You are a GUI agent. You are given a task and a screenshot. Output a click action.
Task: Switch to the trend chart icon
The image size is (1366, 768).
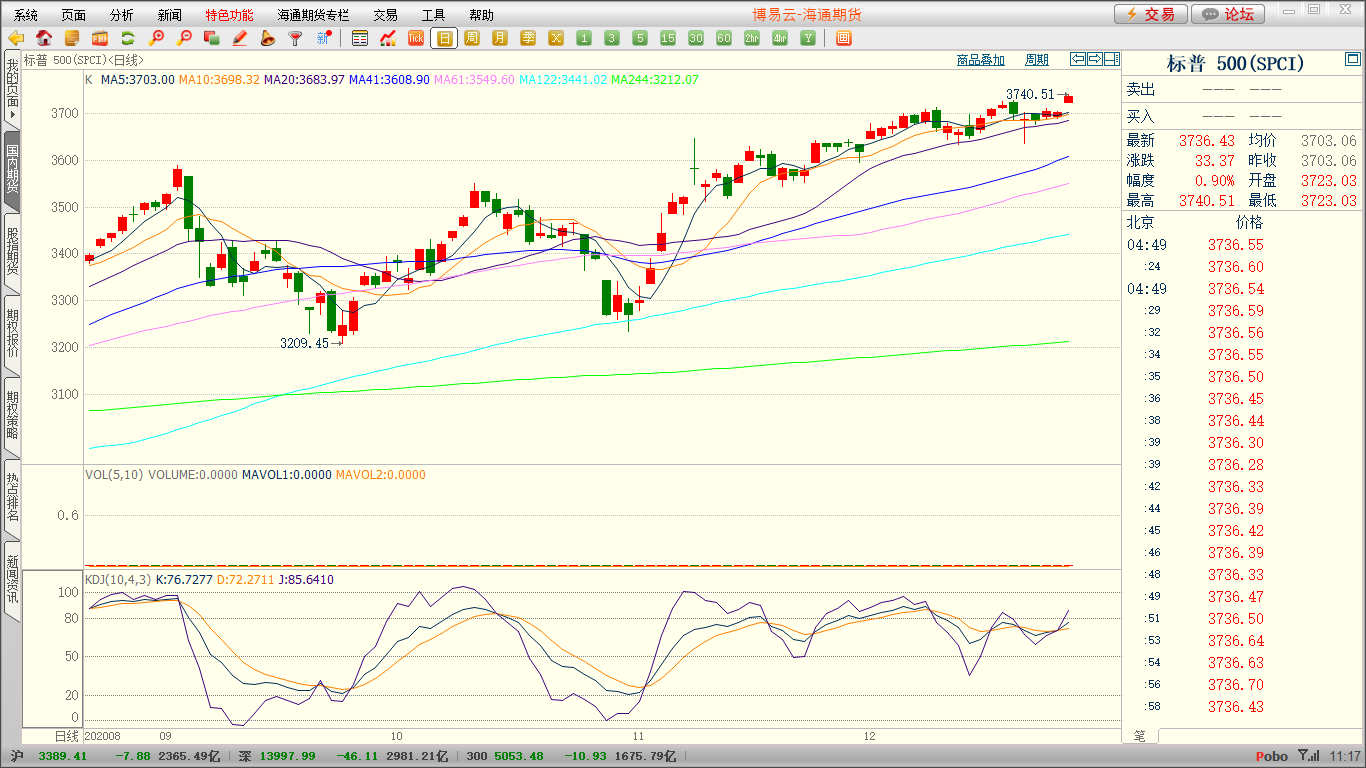388,38
